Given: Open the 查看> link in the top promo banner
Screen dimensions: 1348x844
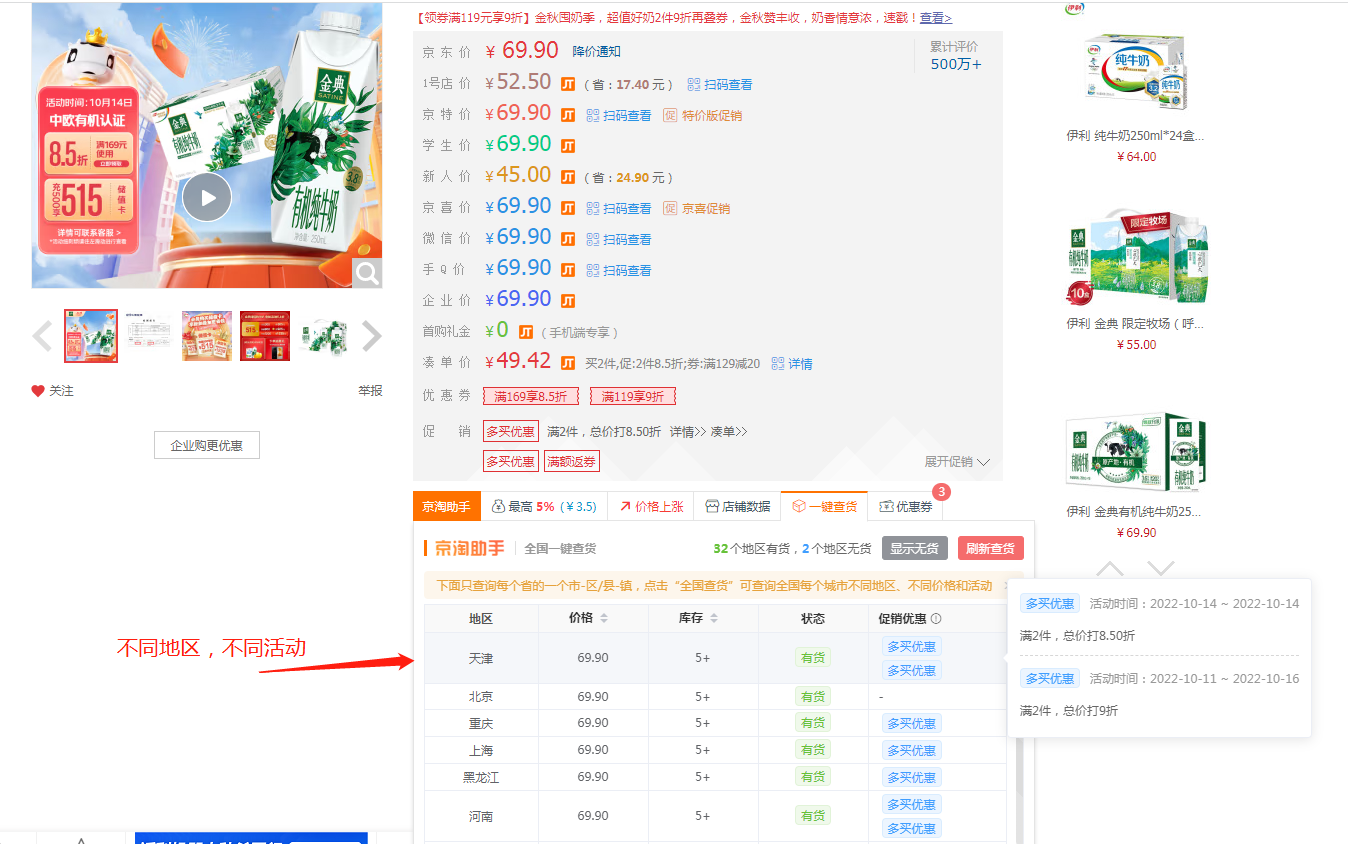Looking at the screenshot, I should click(936, 18).
